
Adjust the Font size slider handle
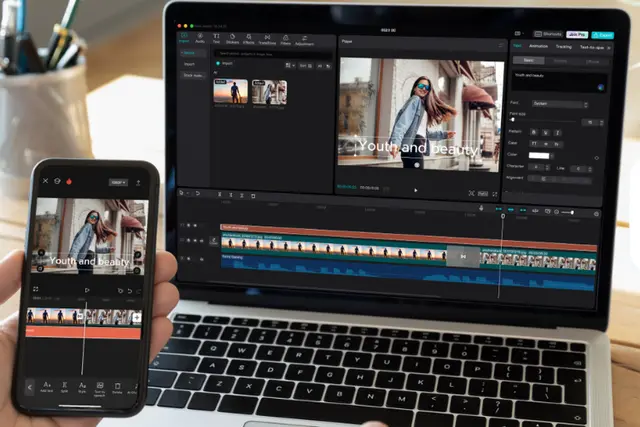[x=513, y=120]
